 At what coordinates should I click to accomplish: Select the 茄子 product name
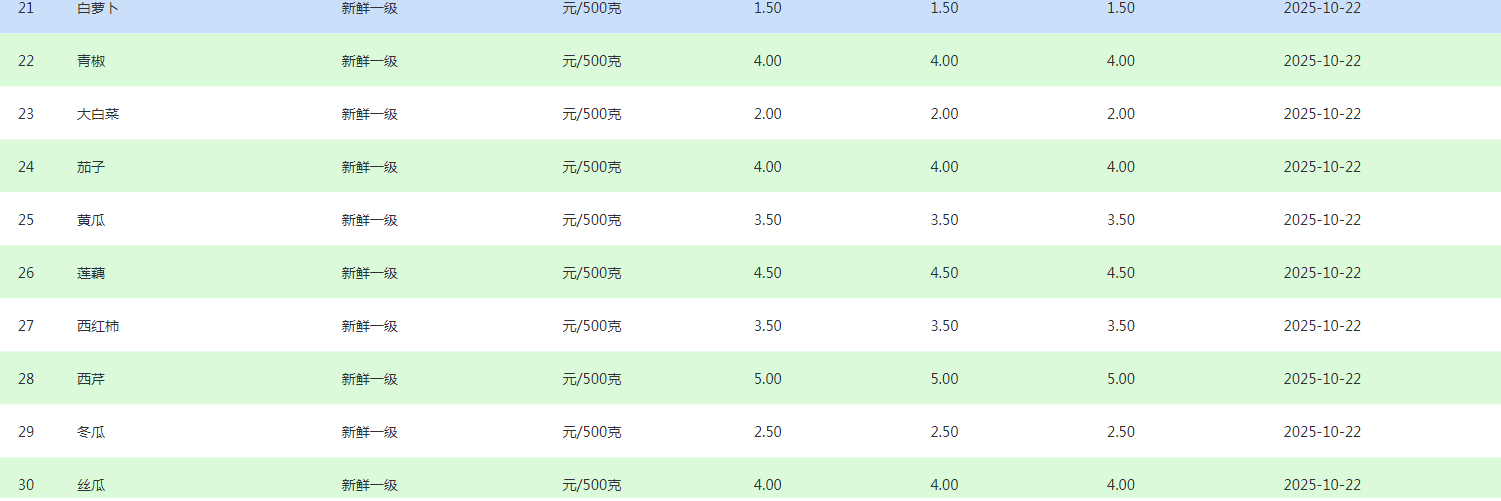[x=91, y=167]
